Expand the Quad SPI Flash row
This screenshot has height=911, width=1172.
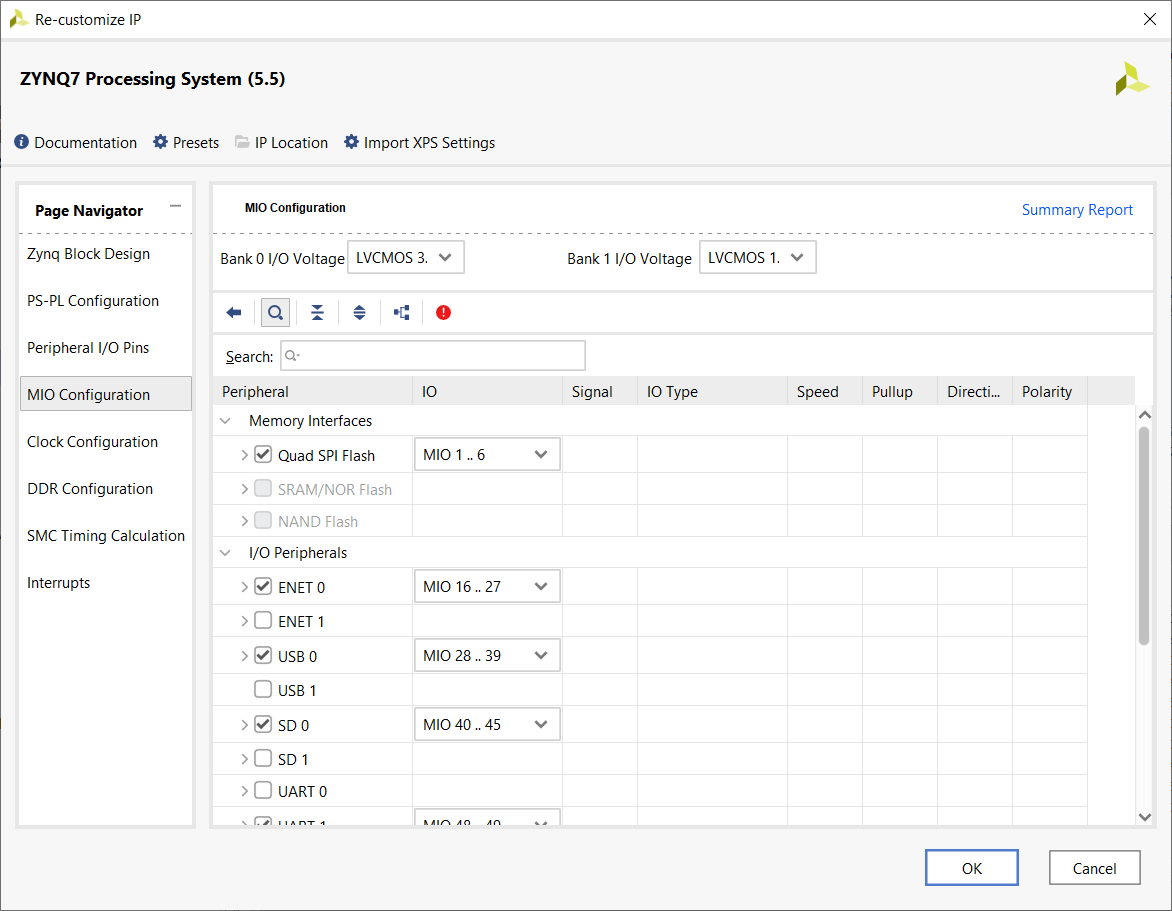tap(244, 455)
